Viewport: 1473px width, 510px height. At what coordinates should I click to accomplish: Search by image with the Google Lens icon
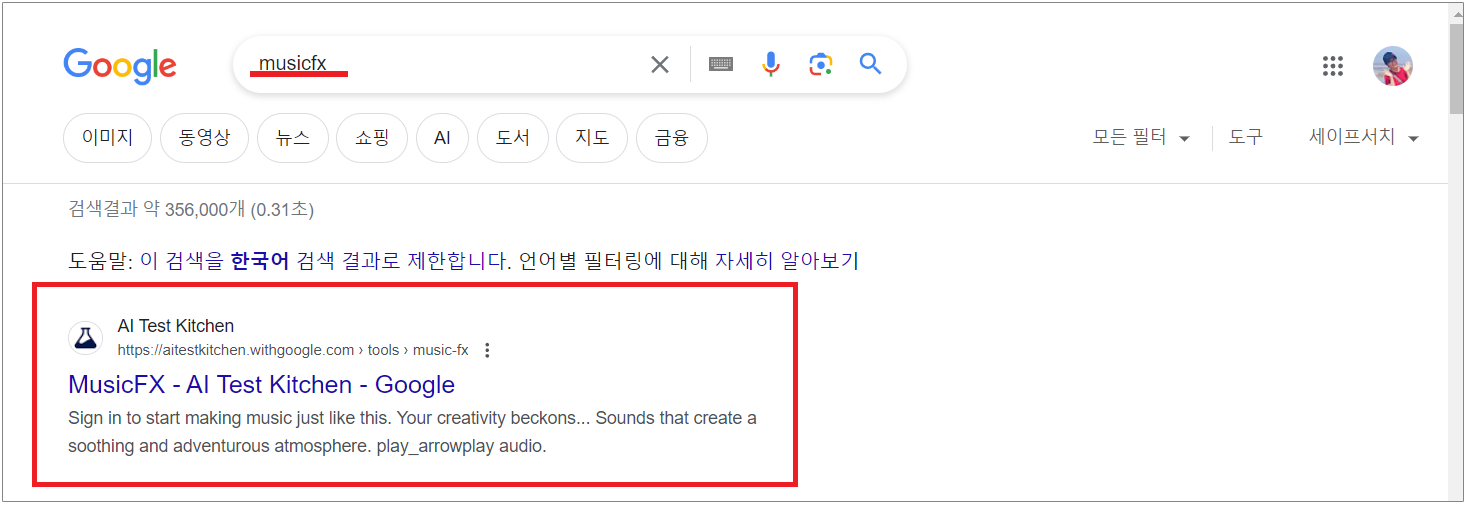821,65
